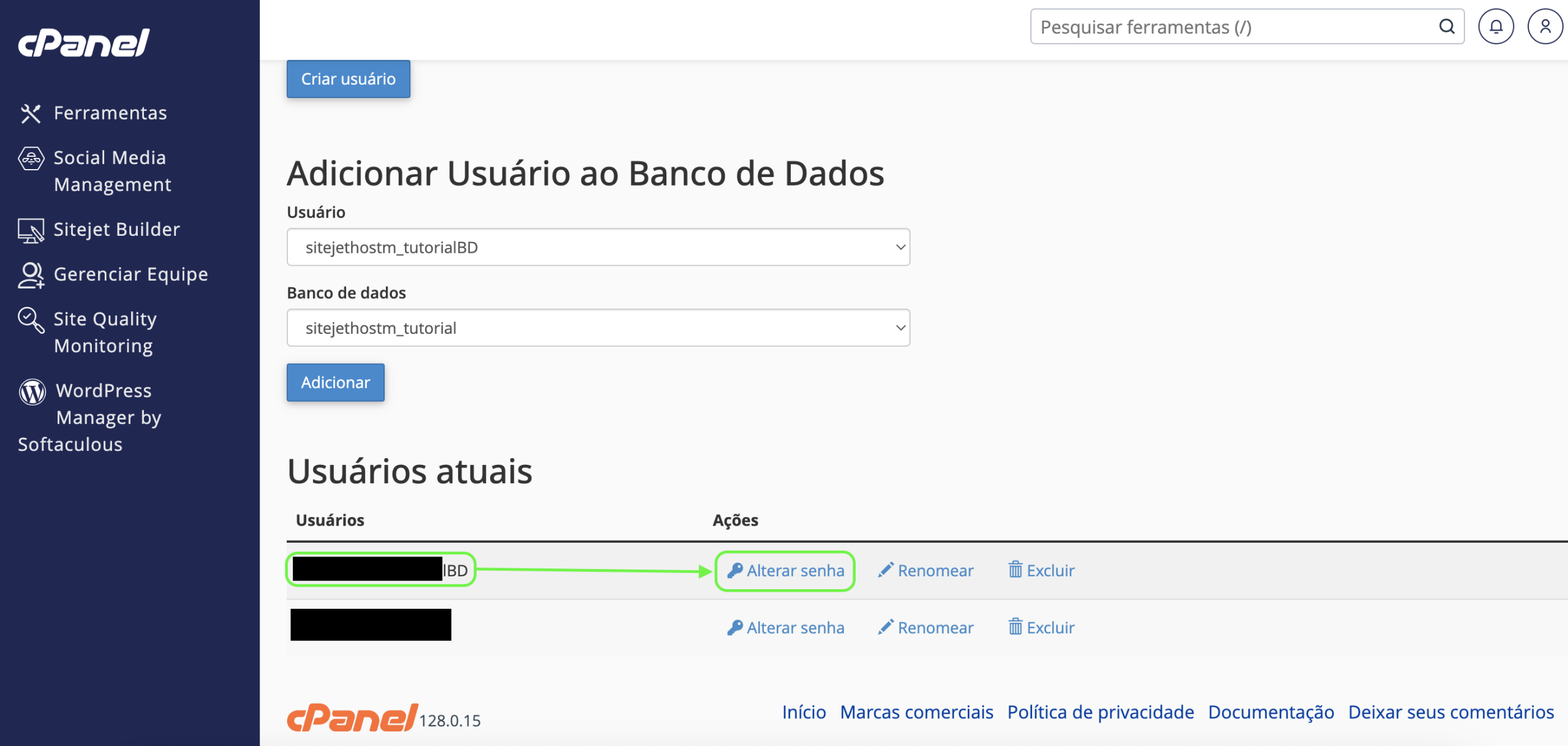
Task: Open the Documentação footer link
Action: click(x=1271, y=712)
